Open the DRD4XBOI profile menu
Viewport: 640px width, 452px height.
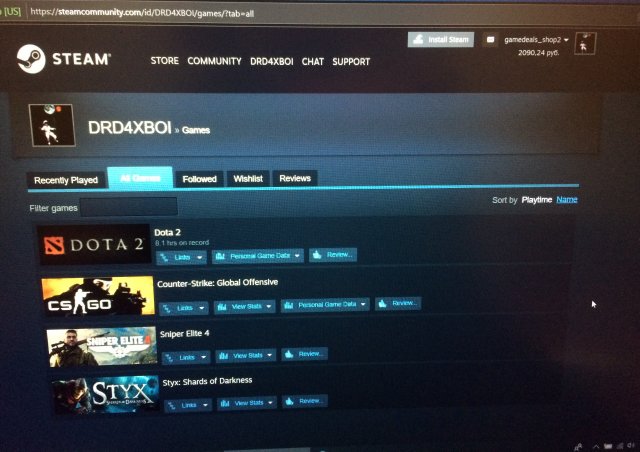coord(271,62)
